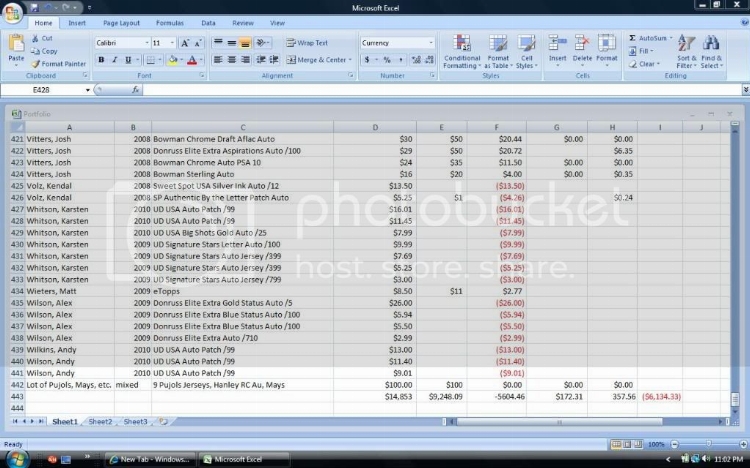This screenshot has height=468, width=750.
Task: Click Wrap Text button
Action: coord(307,43)
